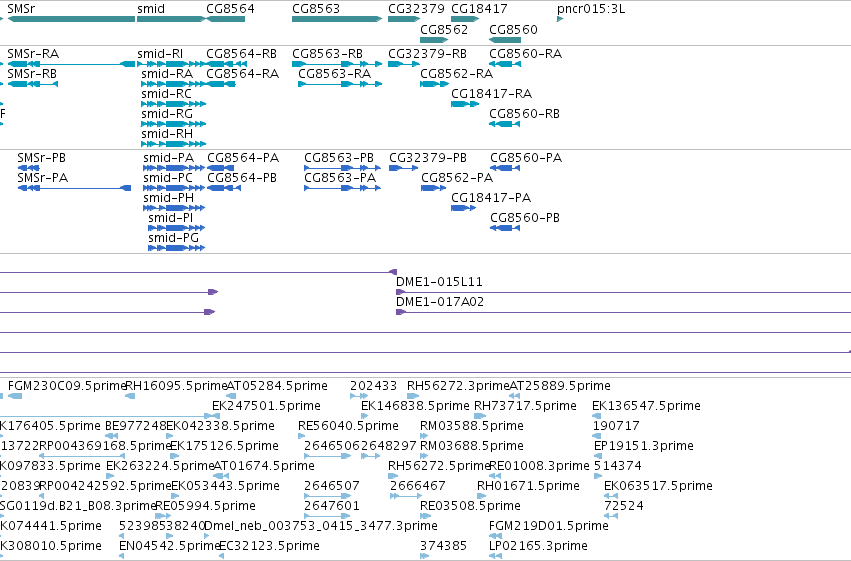Select transcript smid-RH
The height and width of the screenshot is (561, 851).
(x=167, y=134)
